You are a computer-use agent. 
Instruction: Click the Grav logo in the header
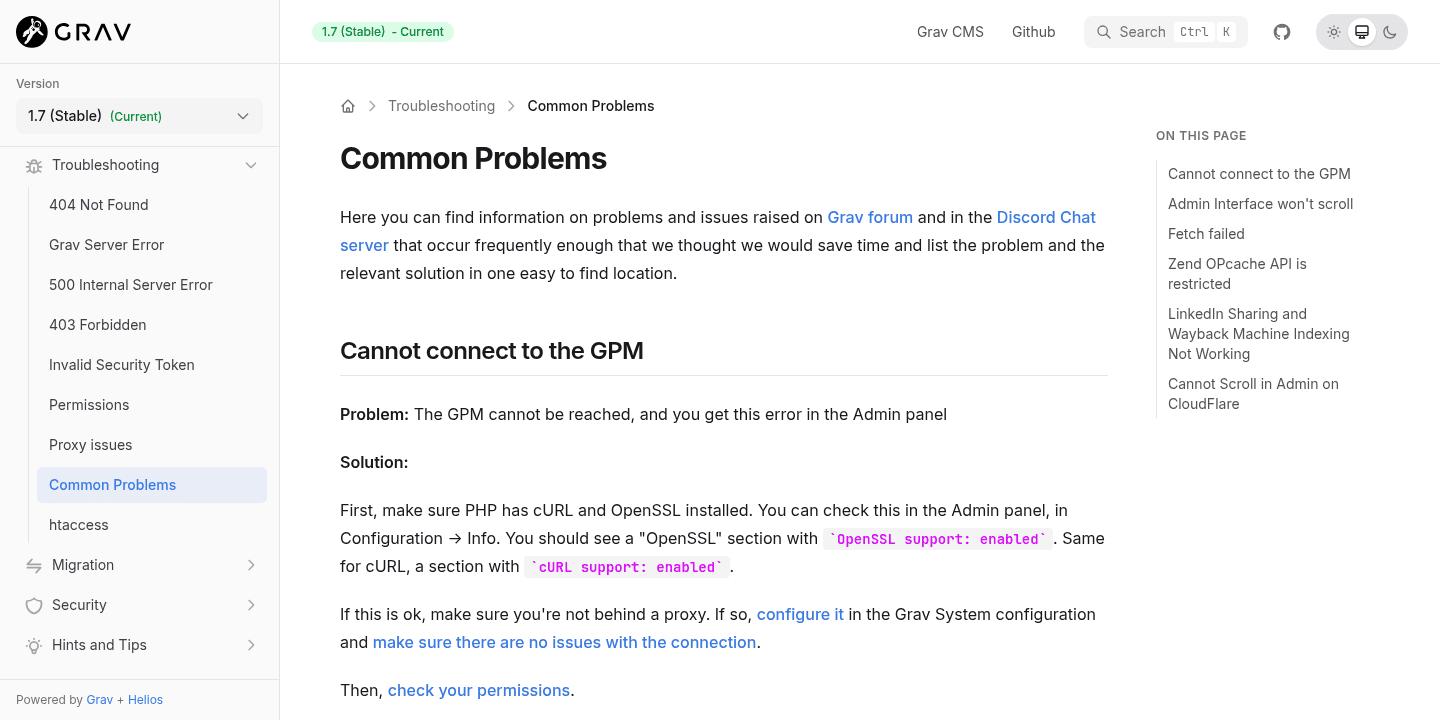[x=70, y=31]
